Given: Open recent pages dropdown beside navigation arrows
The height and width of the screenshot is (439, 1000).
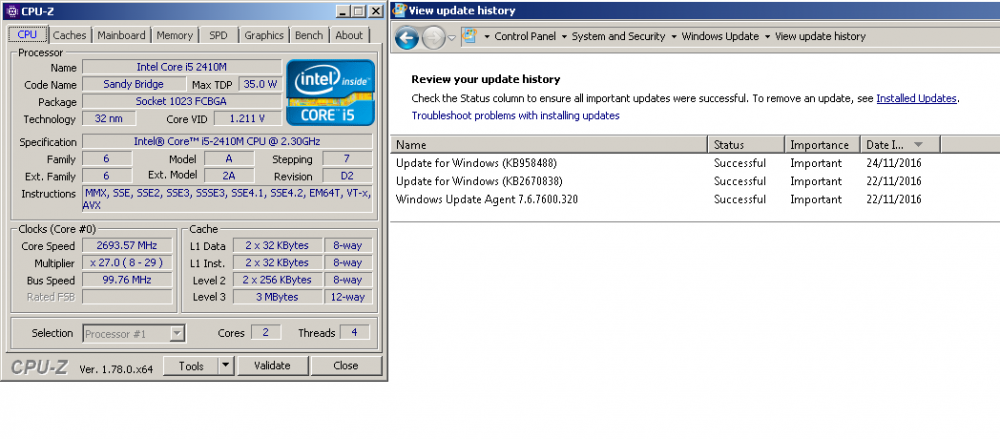Looking at the screenshot, I should coord(452,38).
